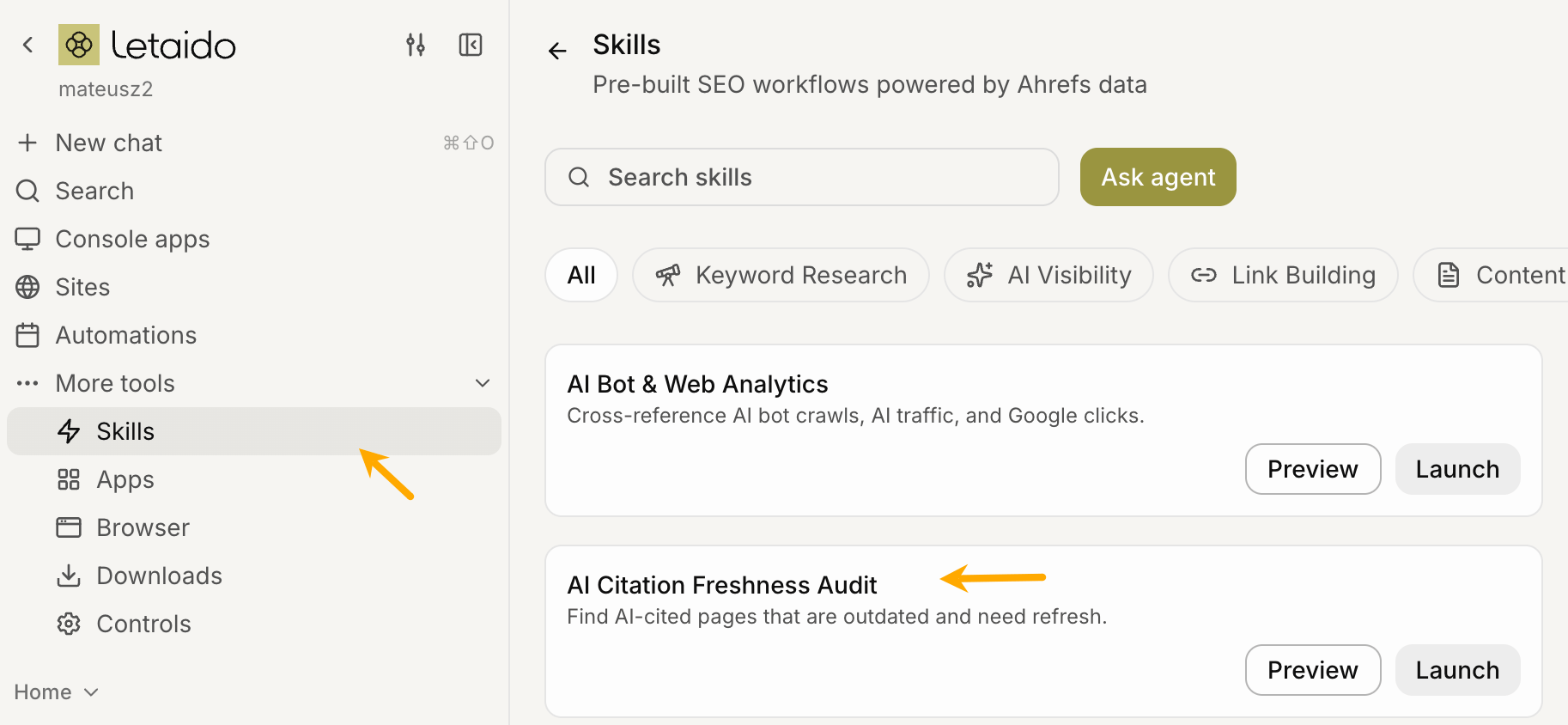This screenshot has height=725, width=1568.
Task: Launch AI Citation Freshness Audit
Action: coord(1457,670)
